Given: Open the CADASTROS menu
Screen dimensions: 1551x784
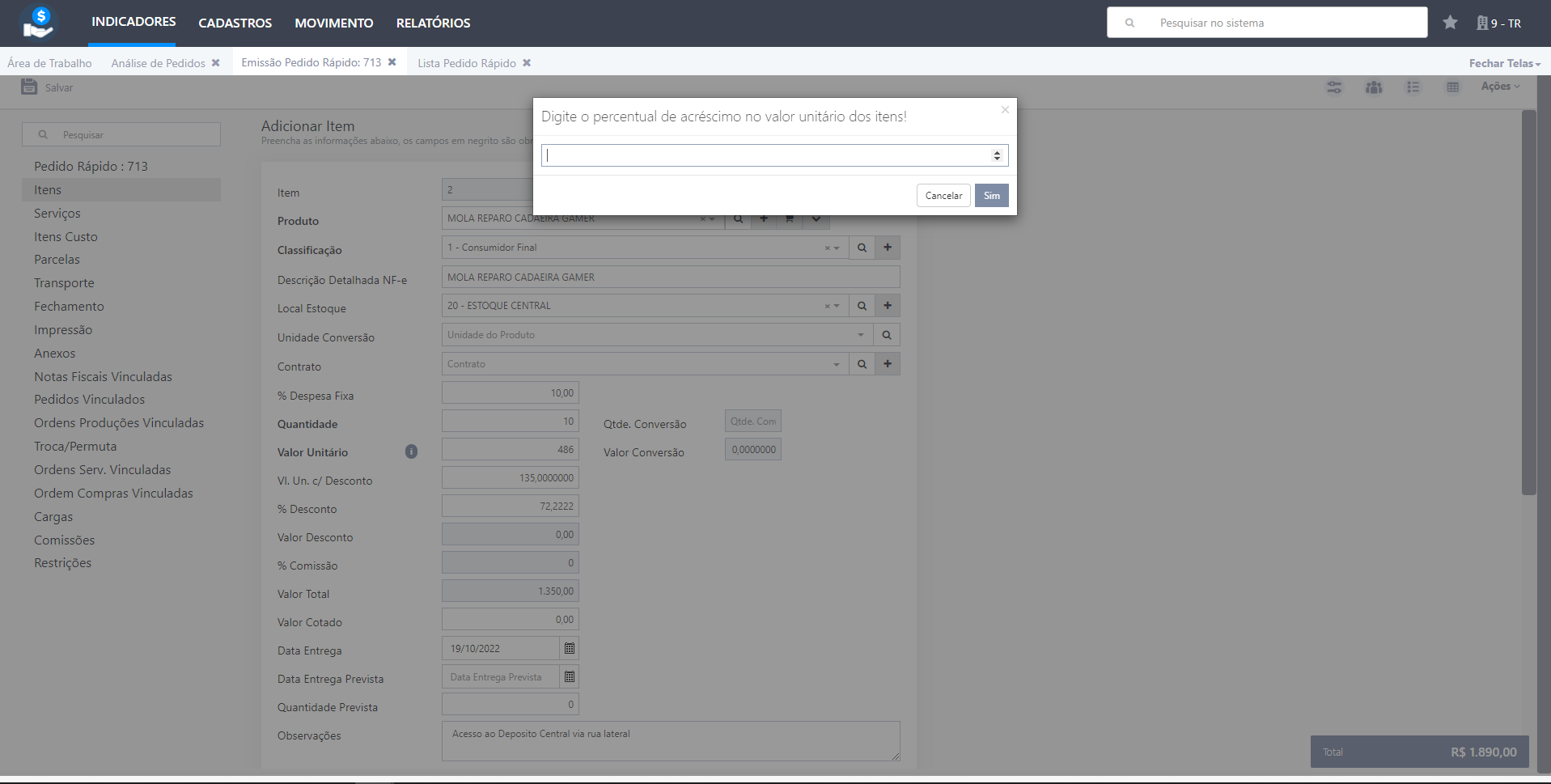Looking at the screenshot, I should [235, 23].
